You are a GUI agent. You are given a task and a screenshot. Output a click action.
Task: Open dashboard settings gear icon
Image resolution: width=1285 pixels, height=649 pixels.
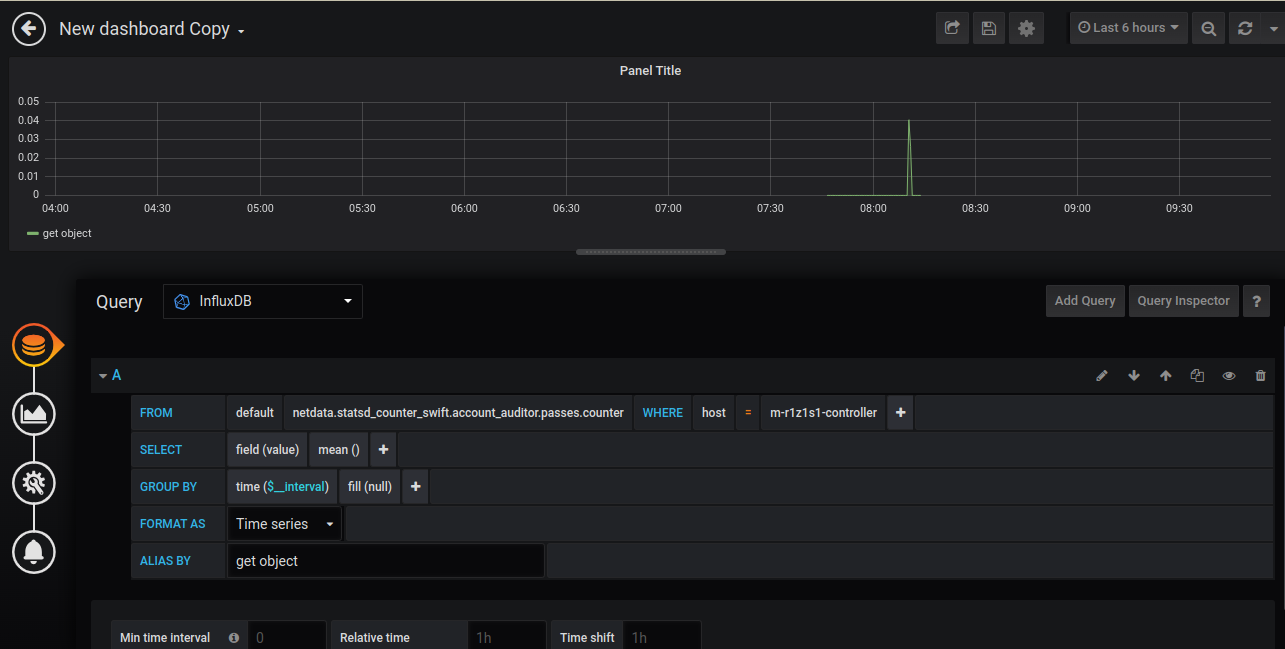pyautogui.click(x=1026, y=28)
